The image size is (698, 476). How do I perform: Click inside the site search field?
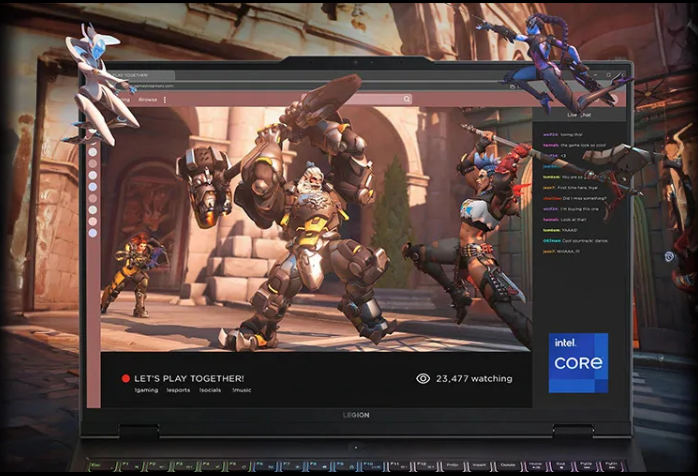tap(356, 99)
